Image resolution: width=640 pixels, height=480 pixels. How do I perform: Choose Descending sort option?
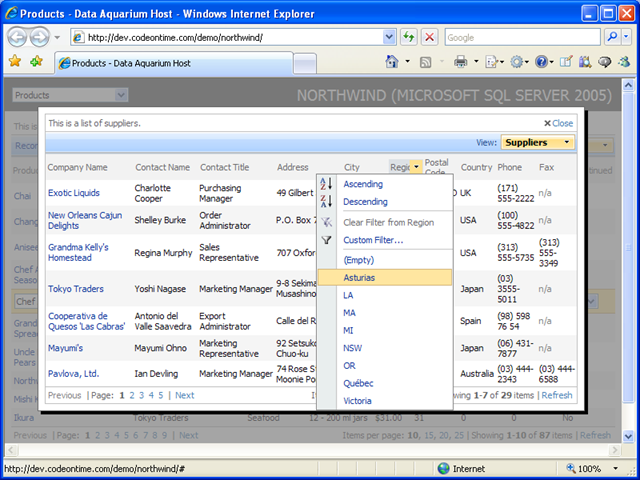point(365,202)
